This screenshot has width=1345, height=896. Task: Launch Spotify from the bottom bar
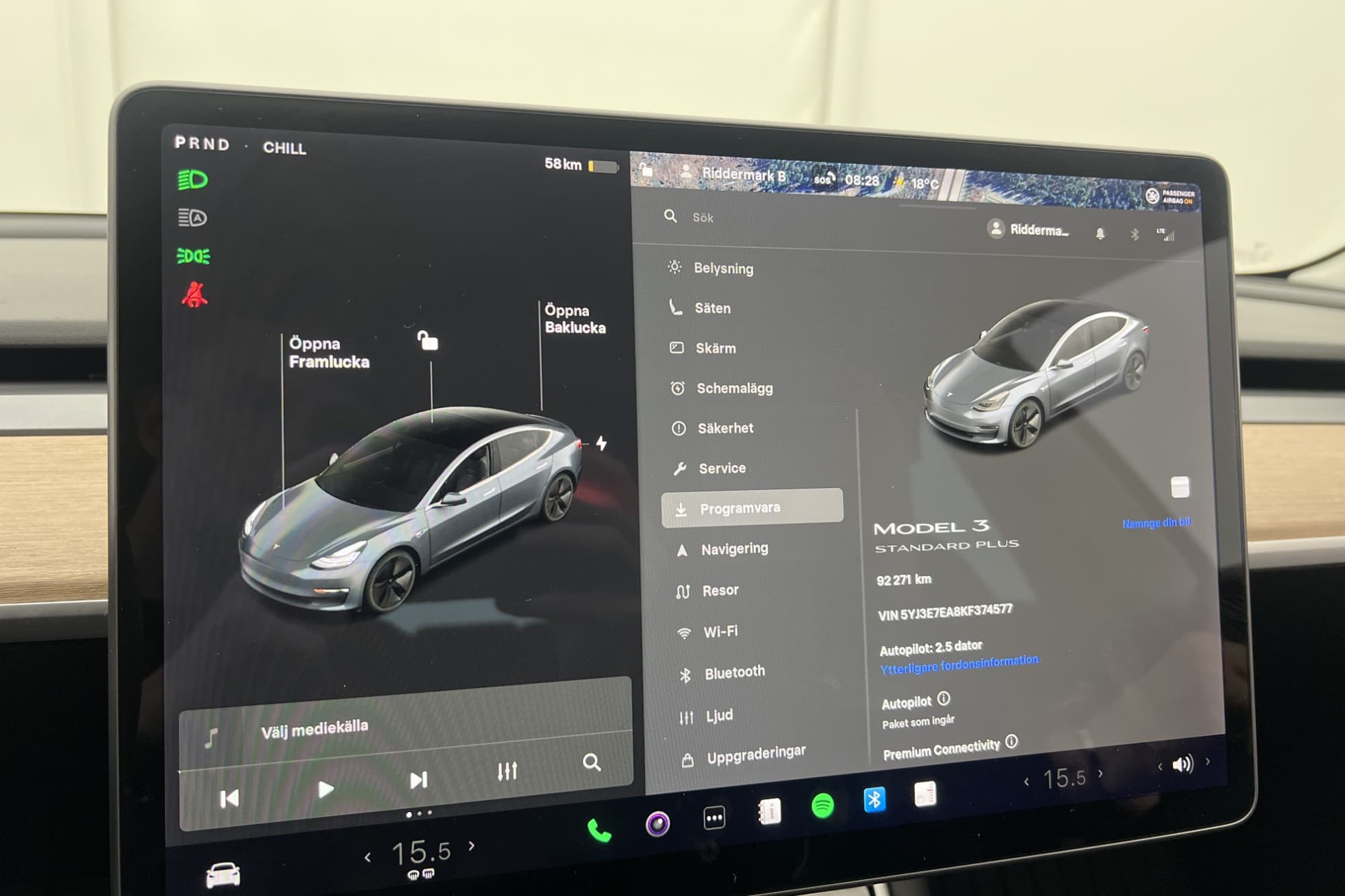click(x=822, y=805)
